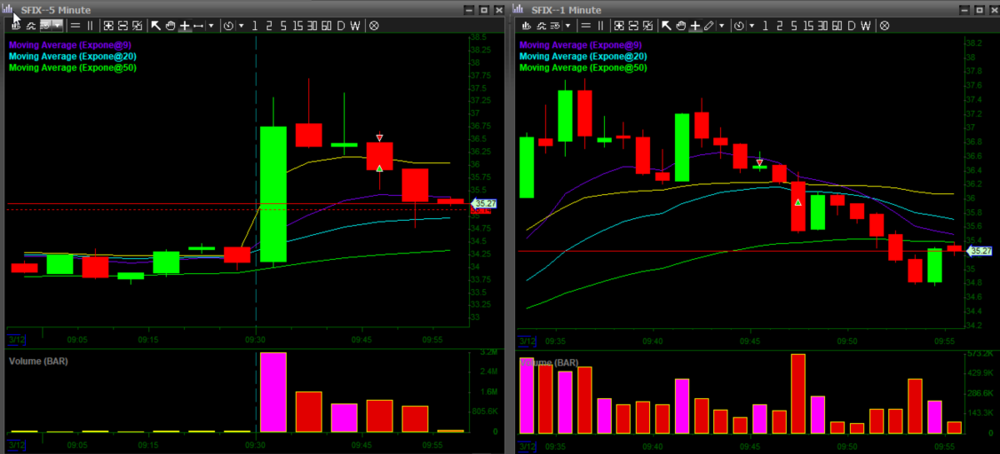The height and width of the screenshot is (454, 1000).
Task: Open chart type dropdown arrow in 5 Minute toolbar
Action: pos(59,24)
